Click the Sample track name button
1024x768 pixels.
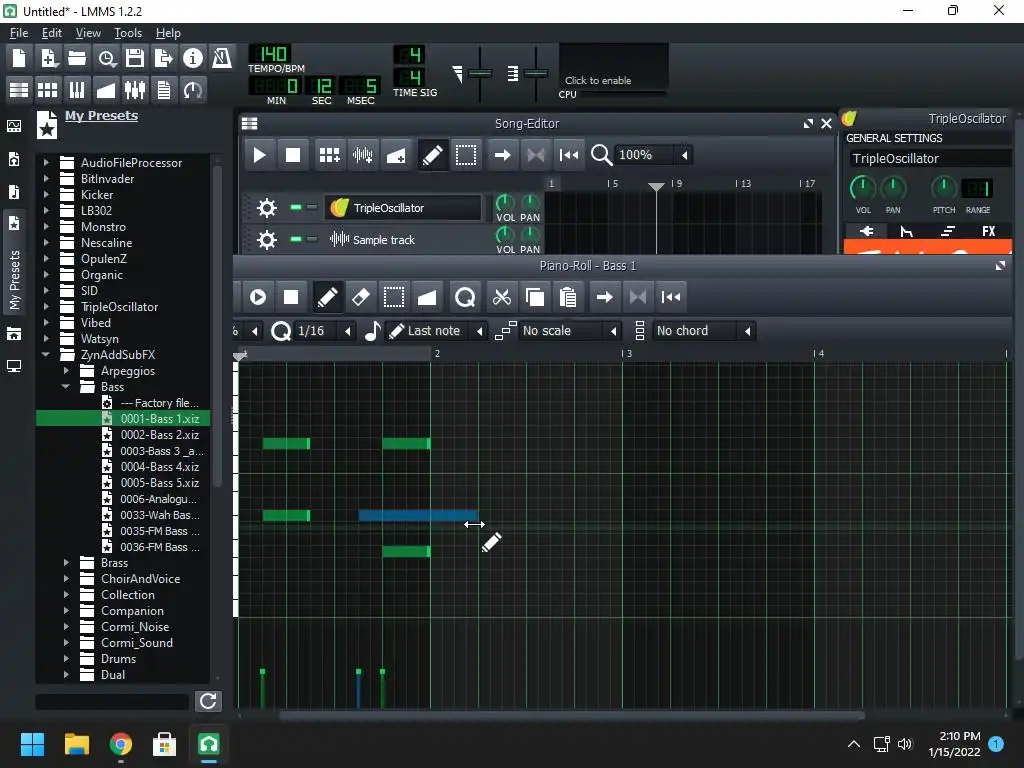(x=403, y=240)
